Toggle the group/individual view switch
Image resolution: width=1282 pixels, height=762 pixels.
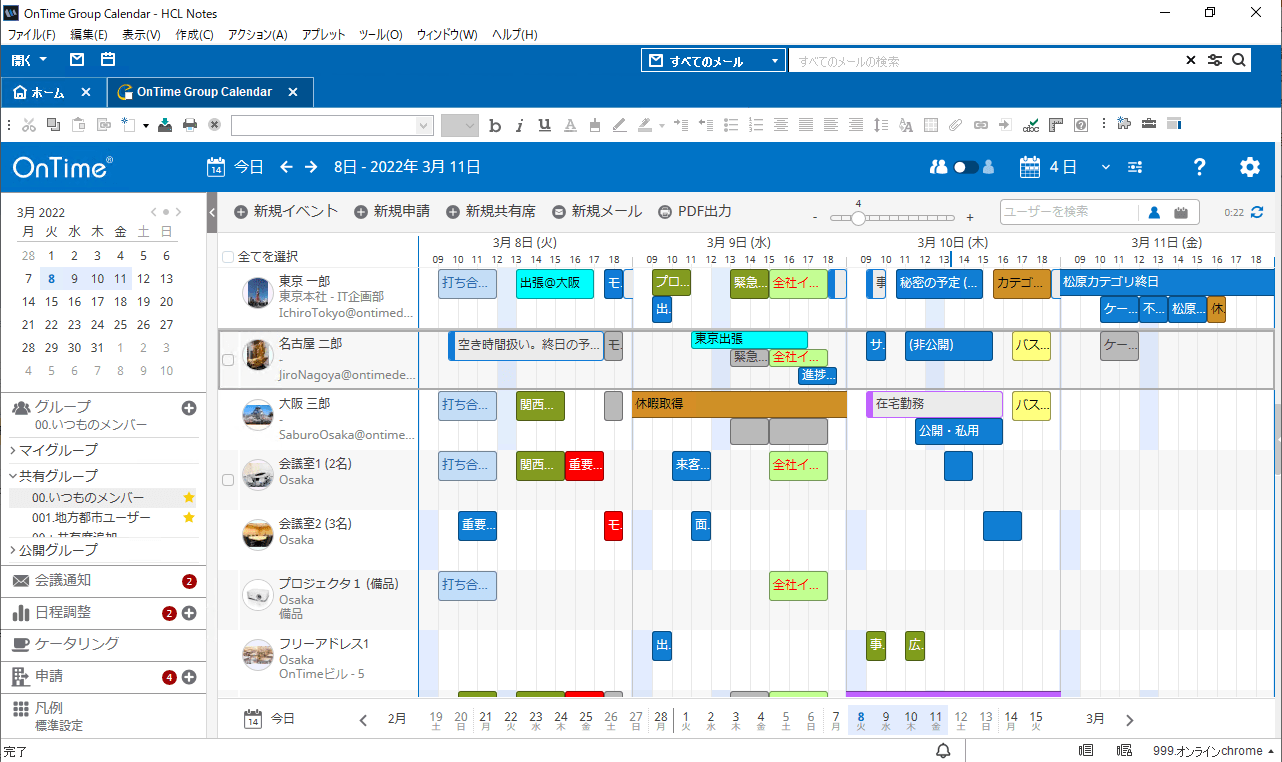click(965, 167)
